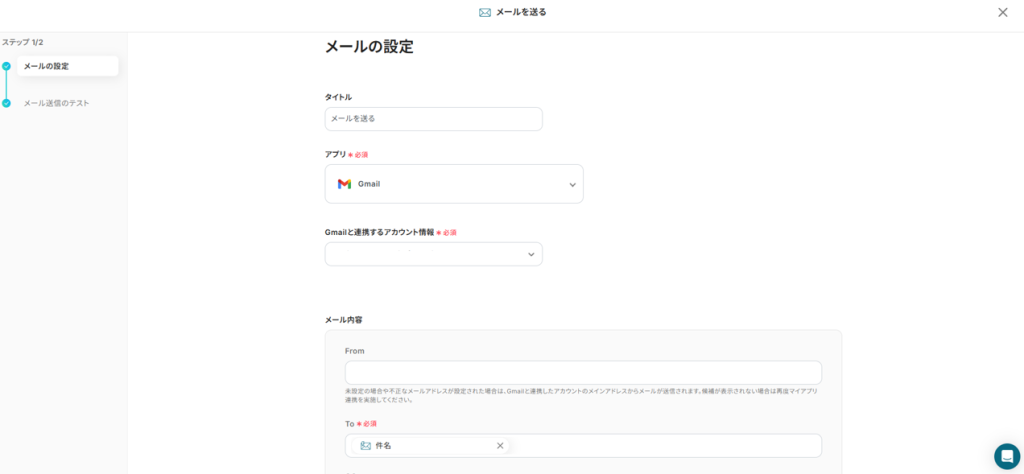Remove the 件名 chip from To
This screenshot has height=474, width=1024.
click(x=500, y=446)
